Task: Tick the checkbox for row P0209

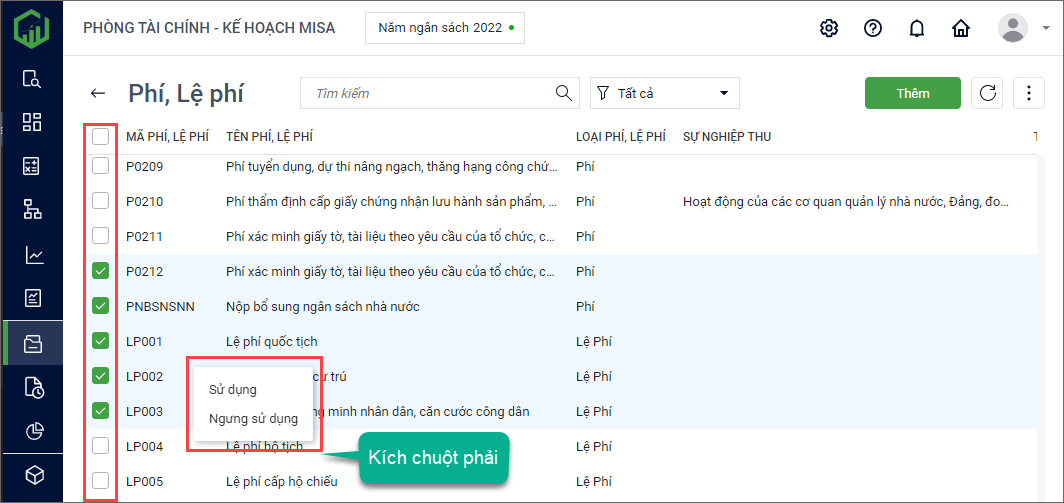Action: 101,166
